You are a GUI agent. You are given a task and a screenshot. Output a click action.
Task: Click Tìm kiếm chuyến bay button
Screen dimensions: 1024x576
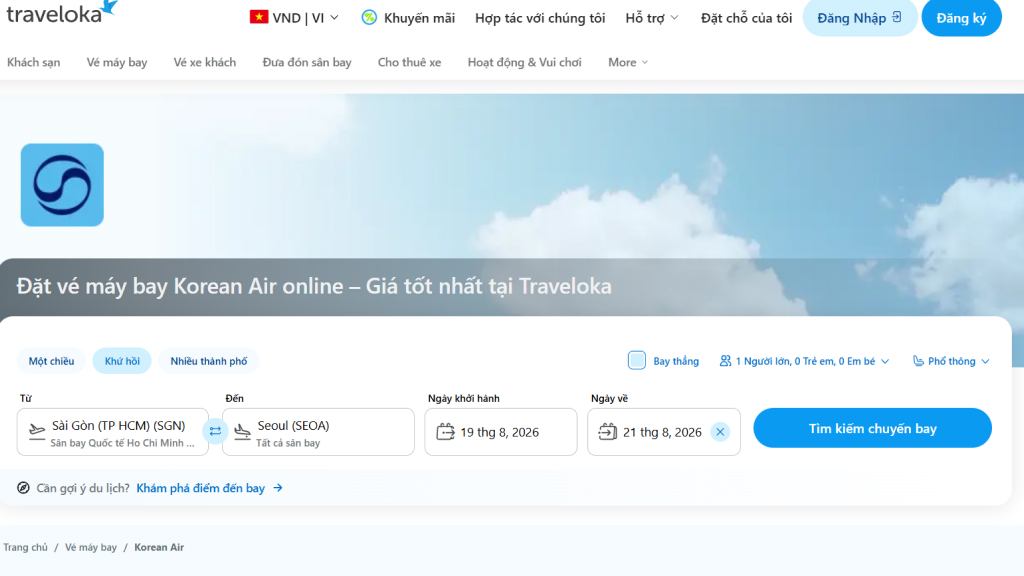coord(872,428)
